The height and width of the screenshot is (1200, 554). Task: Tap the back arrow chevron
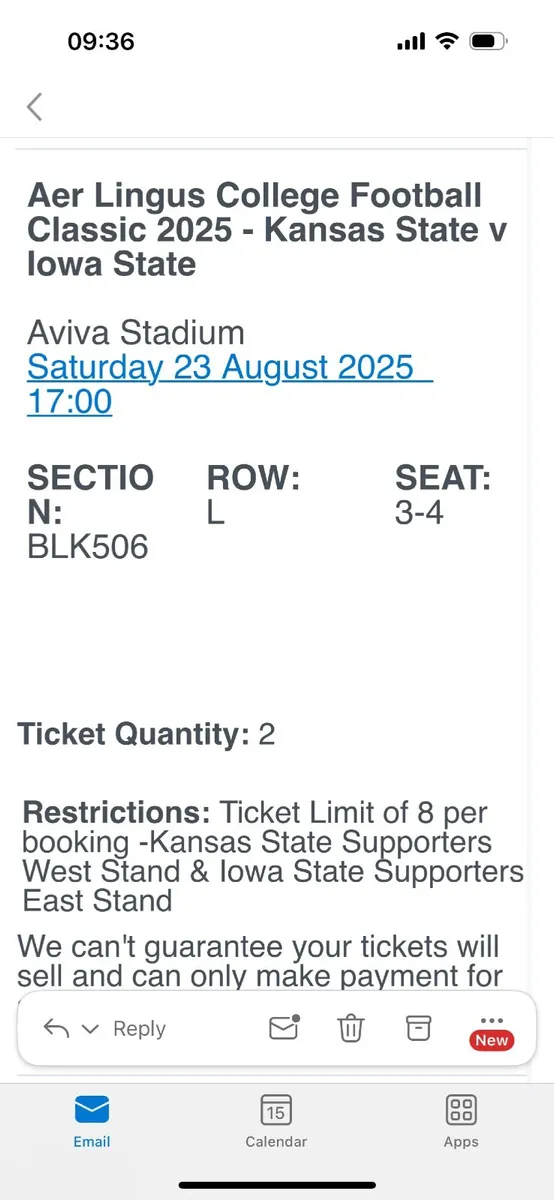pos(35,106)
